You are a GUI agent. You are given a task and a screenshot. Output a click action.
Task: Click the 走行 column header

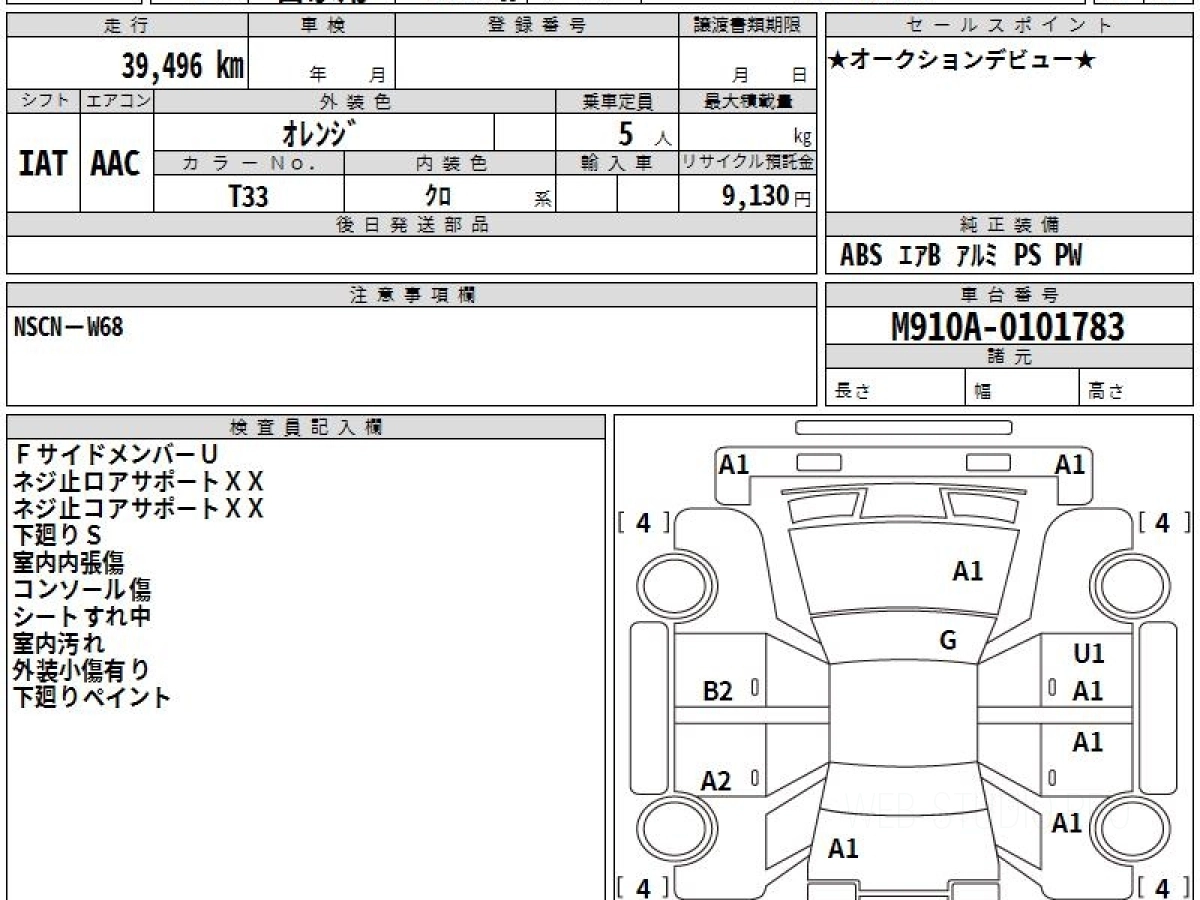click(127, 26)
